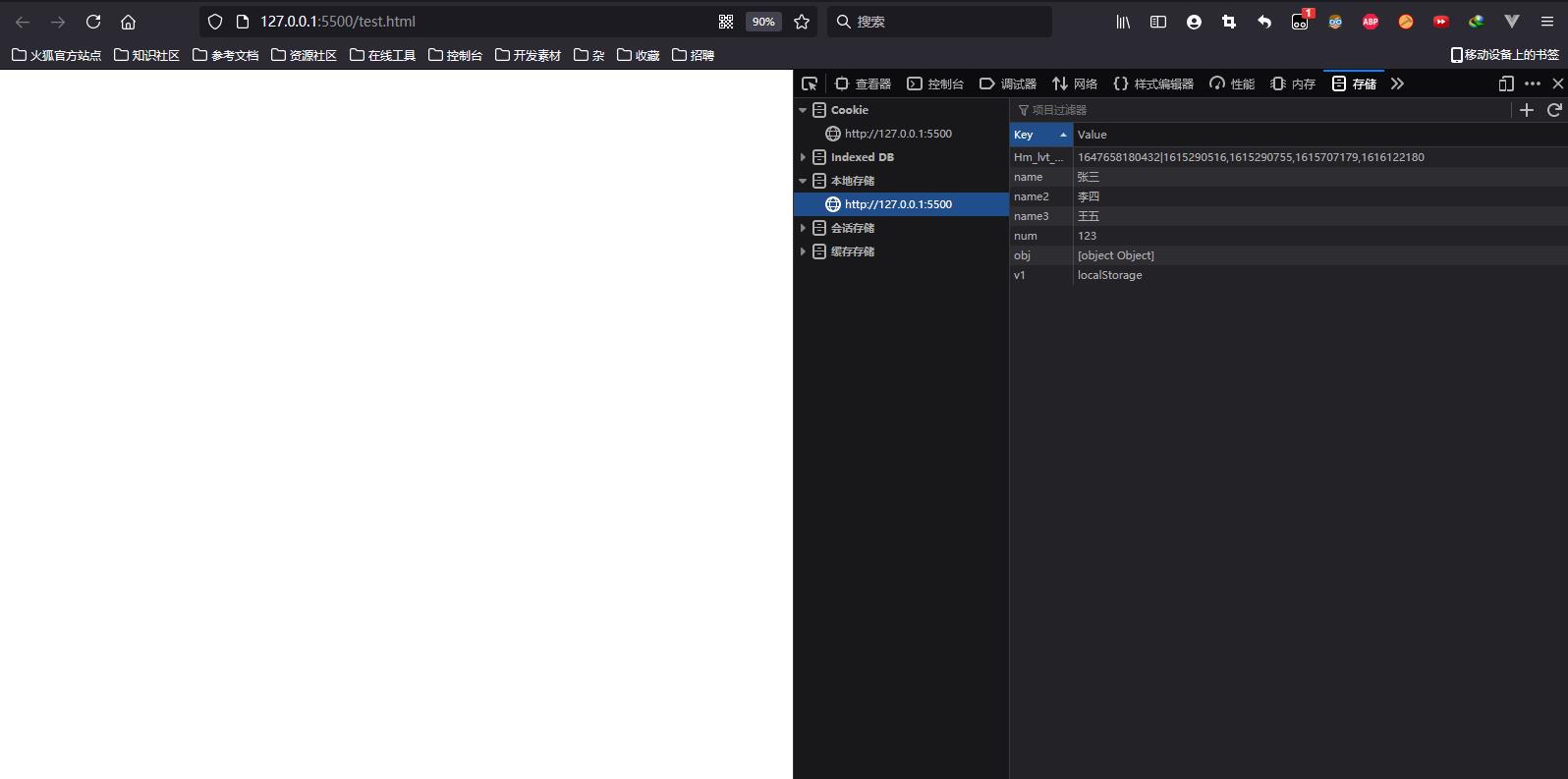The height and width of the screenshot is (779, 1568).
Task: Collapse the 本地存储 tree node
Action: pyautogui.click(x=803, y=181)
